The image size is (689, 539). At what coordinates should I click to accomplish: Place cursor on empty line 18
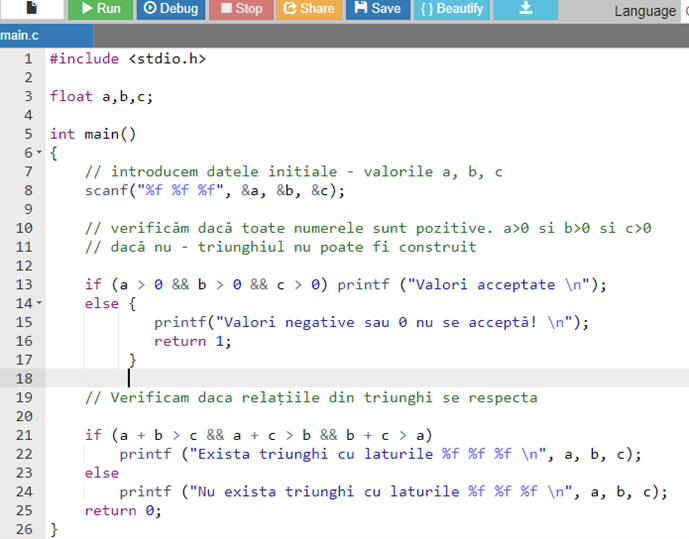coord(300,378)
